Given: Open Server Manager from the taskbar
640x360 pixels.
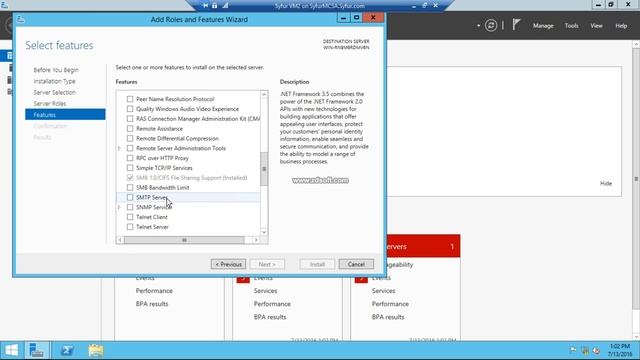Looking at the screenshot, I should tap(37, 350).
